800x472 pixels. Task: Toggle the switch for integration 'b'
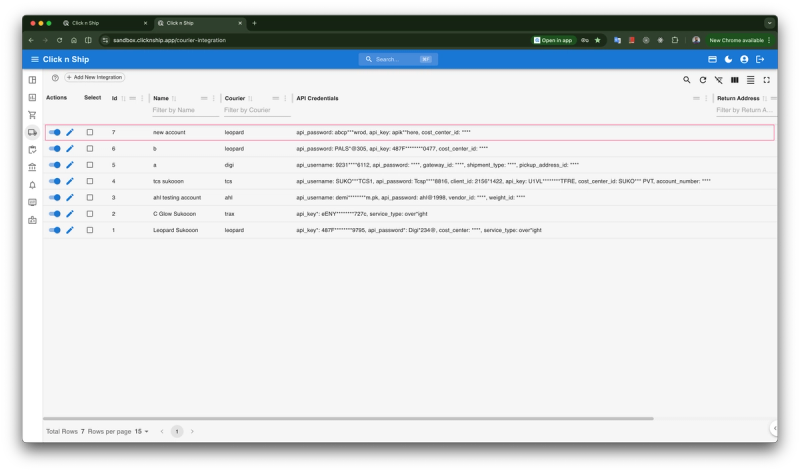(x=55, y=148)
